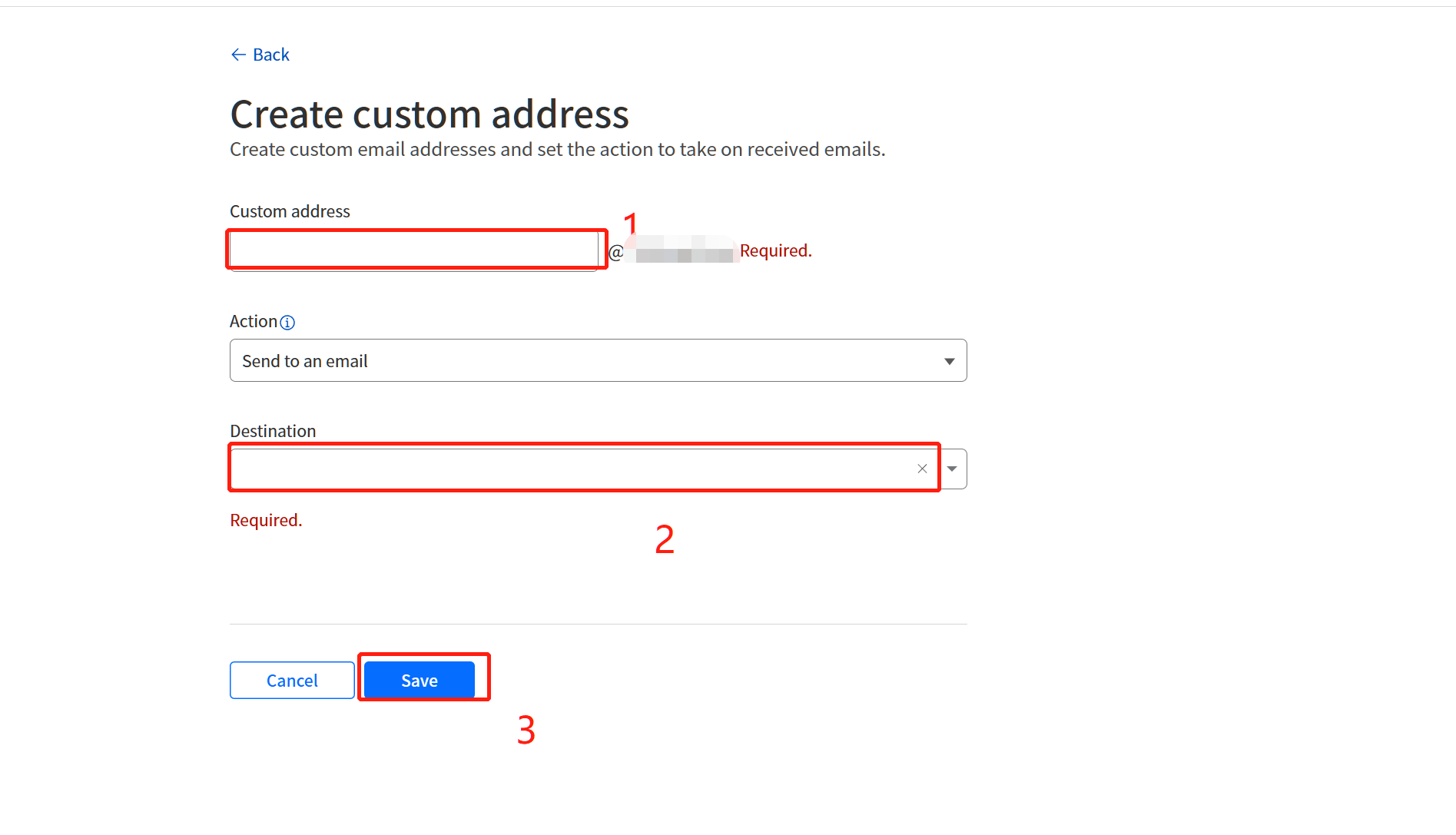
Task: Clear Destination with the X icon
Action: (x=922, y=469)
